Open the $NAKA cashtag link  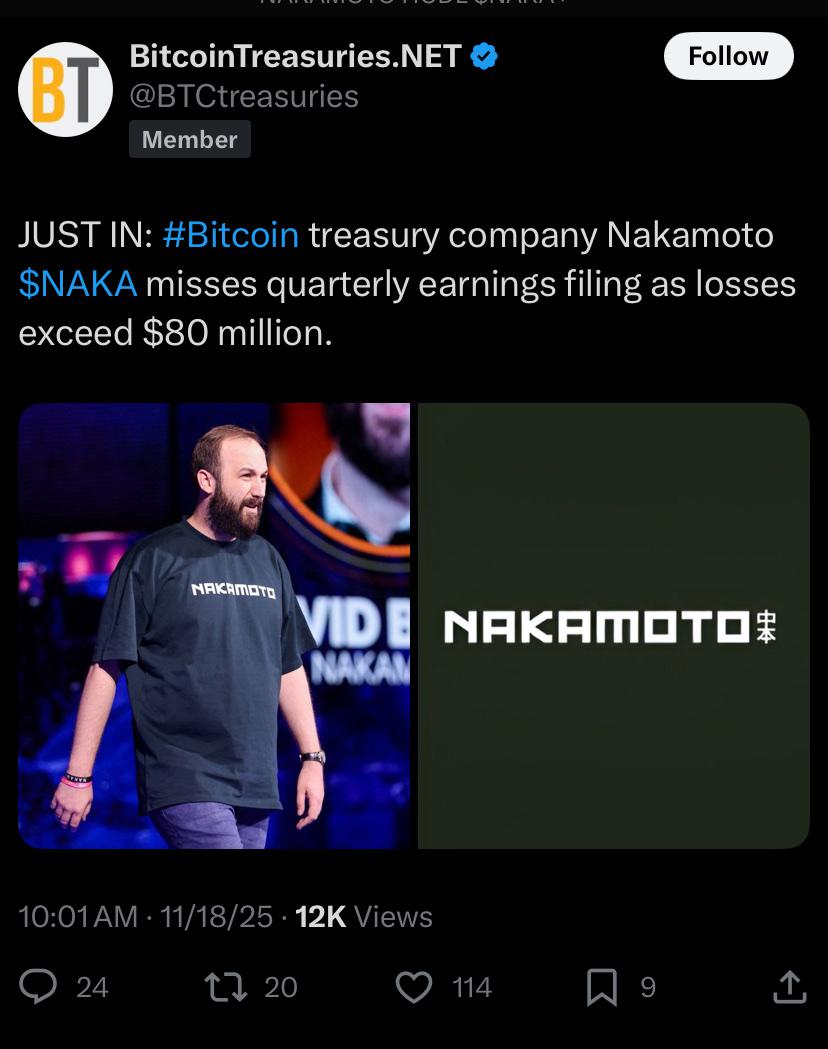[77, 284]
